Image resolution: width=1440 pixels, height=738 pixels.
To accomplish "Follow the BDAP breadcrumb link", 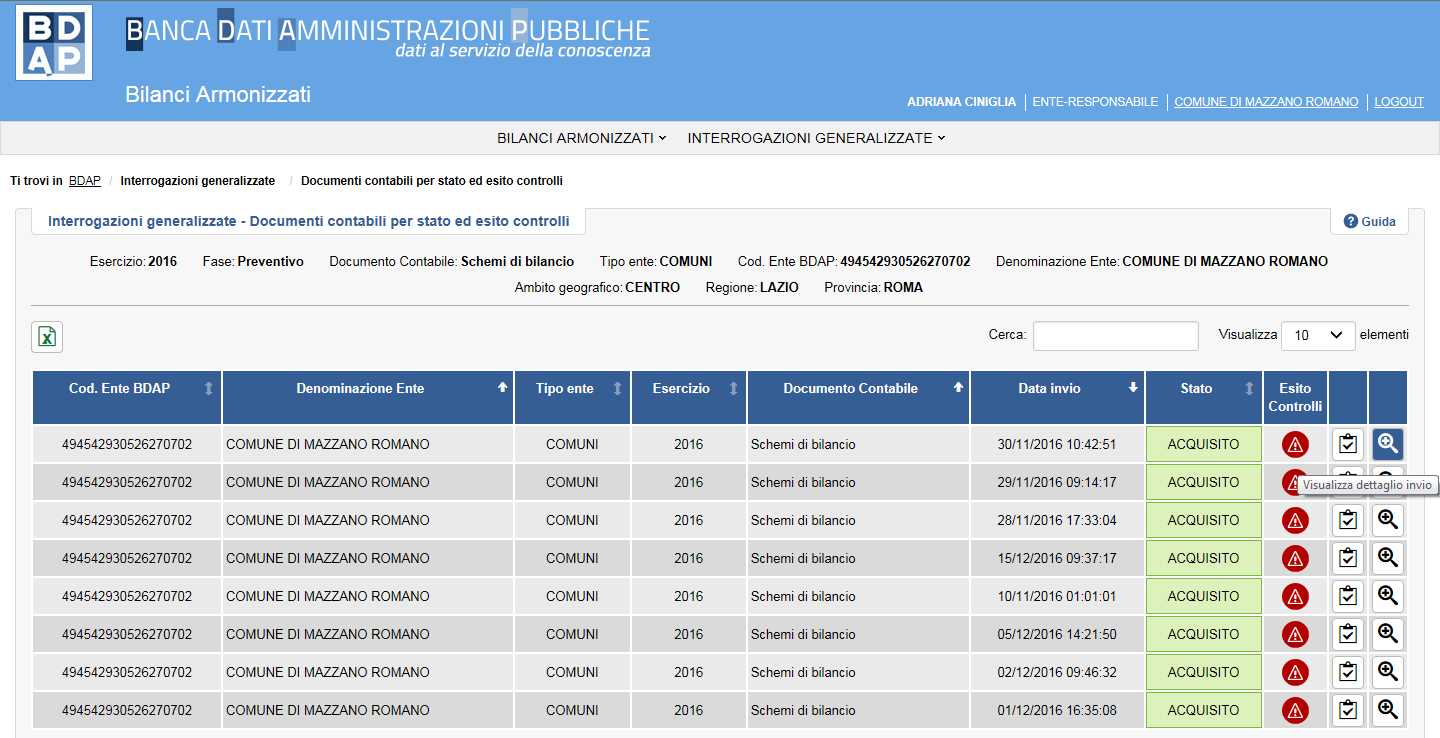I will (x=85, y=181).
